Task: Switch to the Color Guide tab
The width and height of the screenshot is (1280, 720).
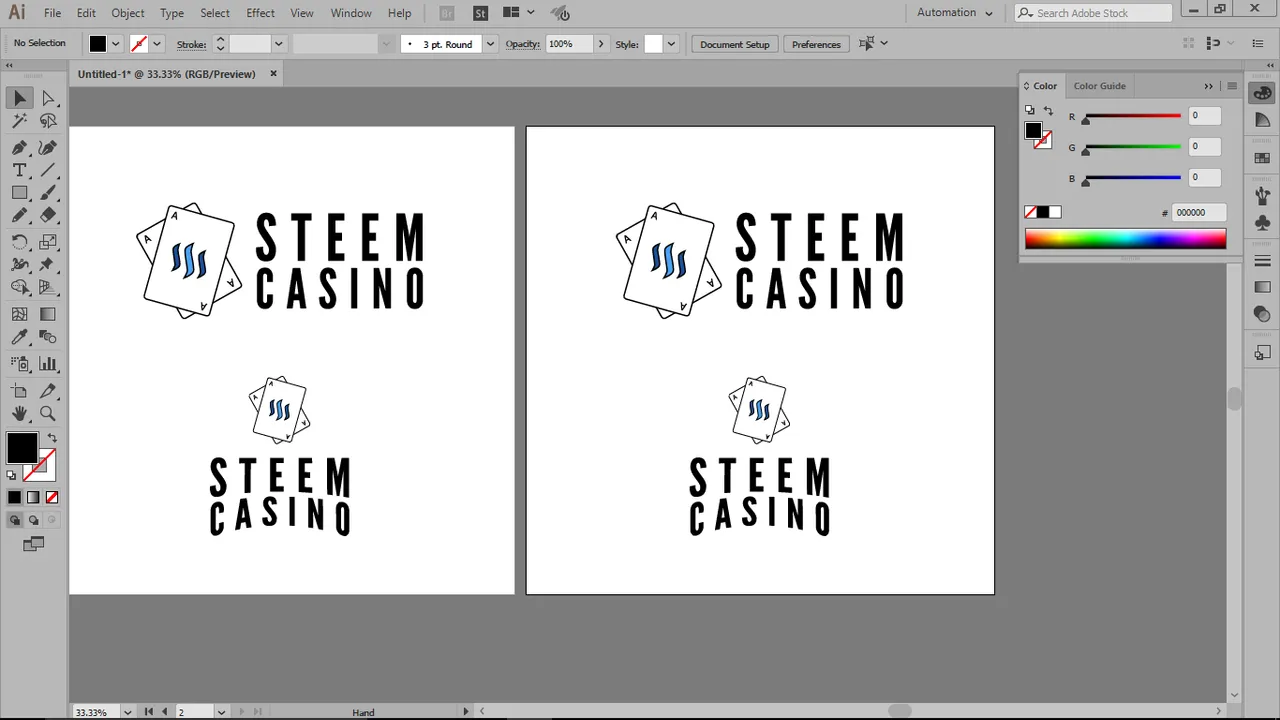Action: (1099, 86)
